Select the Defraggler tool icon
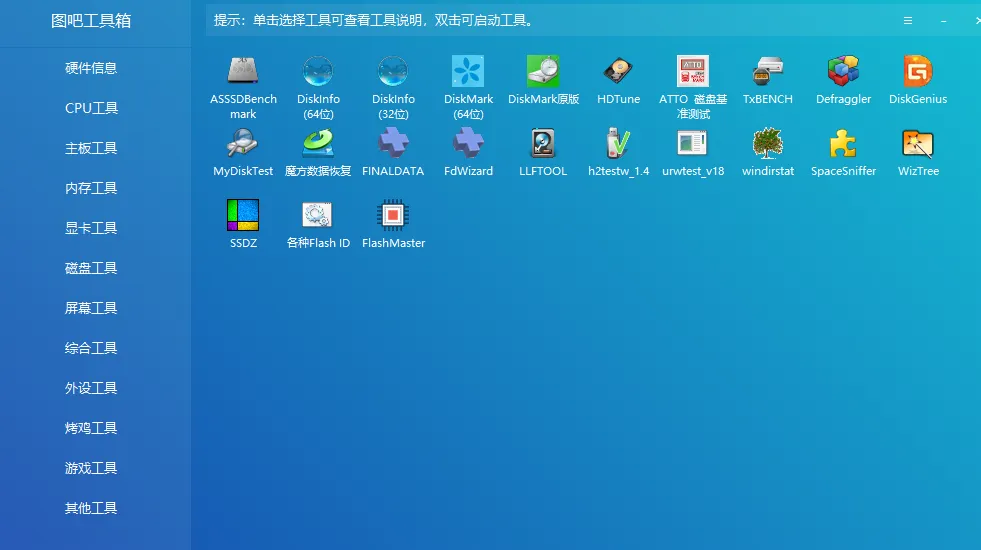Image resolution: width=981 pixels, height=550 pixels. (x=843, y=71)
